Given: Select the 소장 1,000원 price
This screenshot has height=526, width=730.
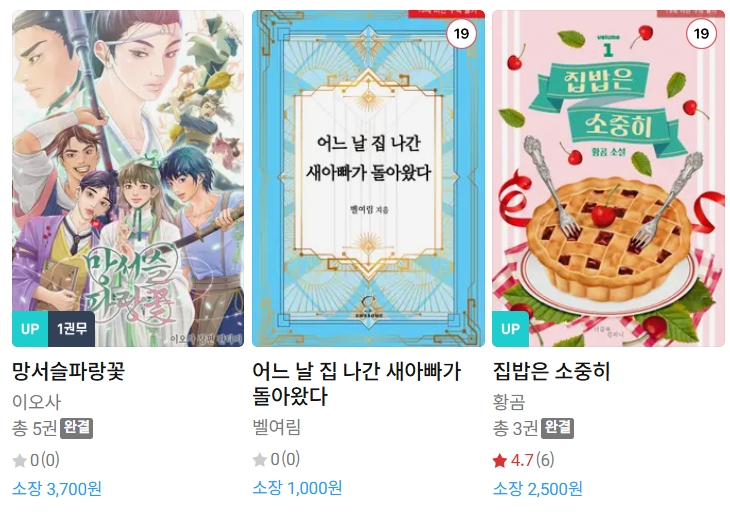Looking at the screenshot, I should 297,488.
